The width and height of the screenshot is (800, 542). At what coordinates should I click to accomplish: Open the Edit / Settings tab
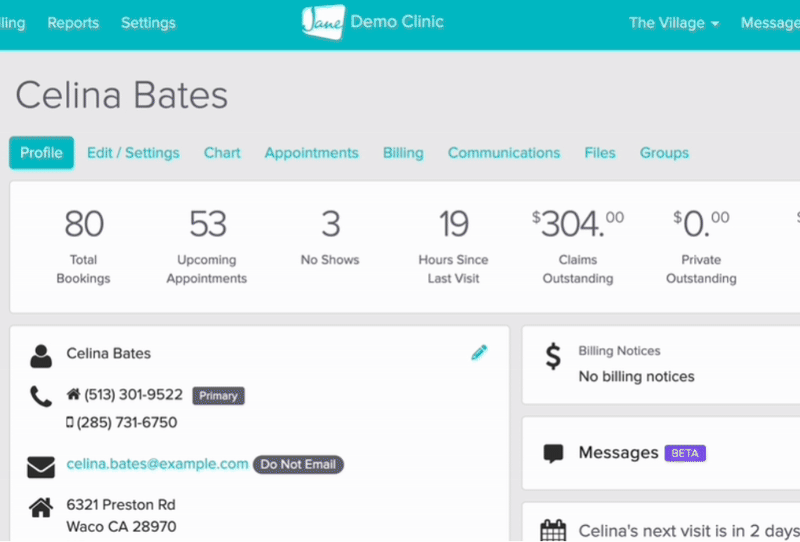tap(133, 153)
